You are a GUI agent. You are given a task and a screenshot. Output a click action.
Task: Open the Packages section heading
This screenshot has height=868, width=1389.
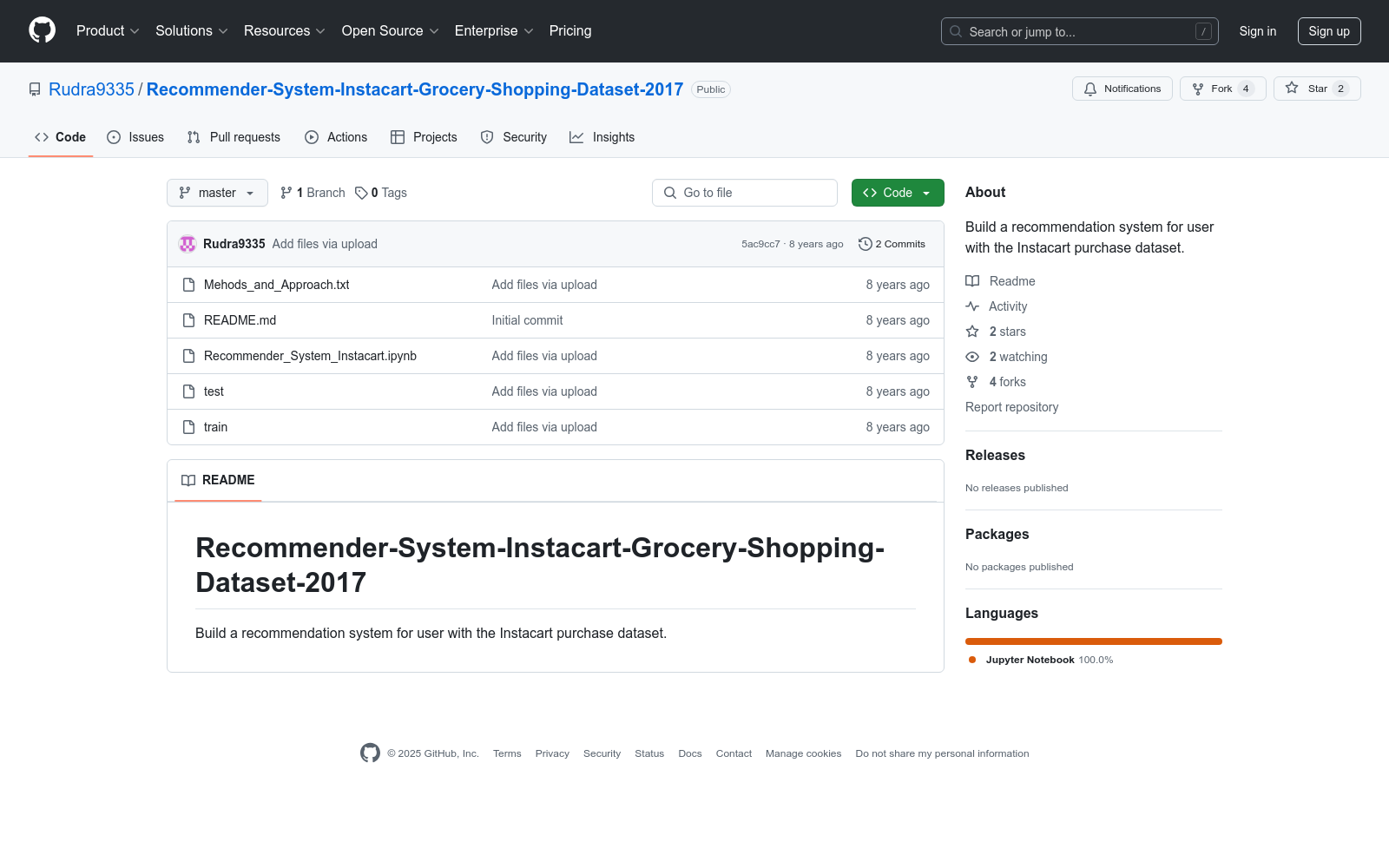pyautogui.click(x=997, y=534)
